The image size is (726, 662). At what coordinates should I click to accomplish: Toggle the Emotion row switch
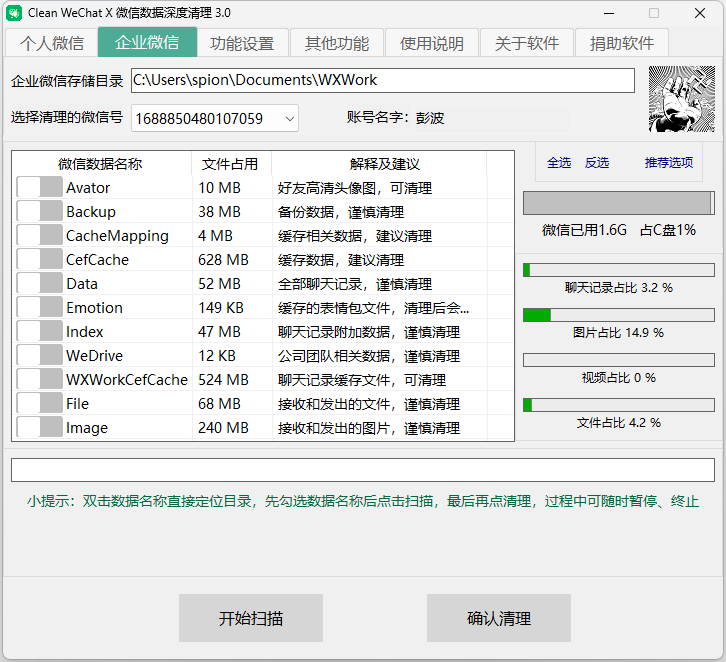[39, 308]
